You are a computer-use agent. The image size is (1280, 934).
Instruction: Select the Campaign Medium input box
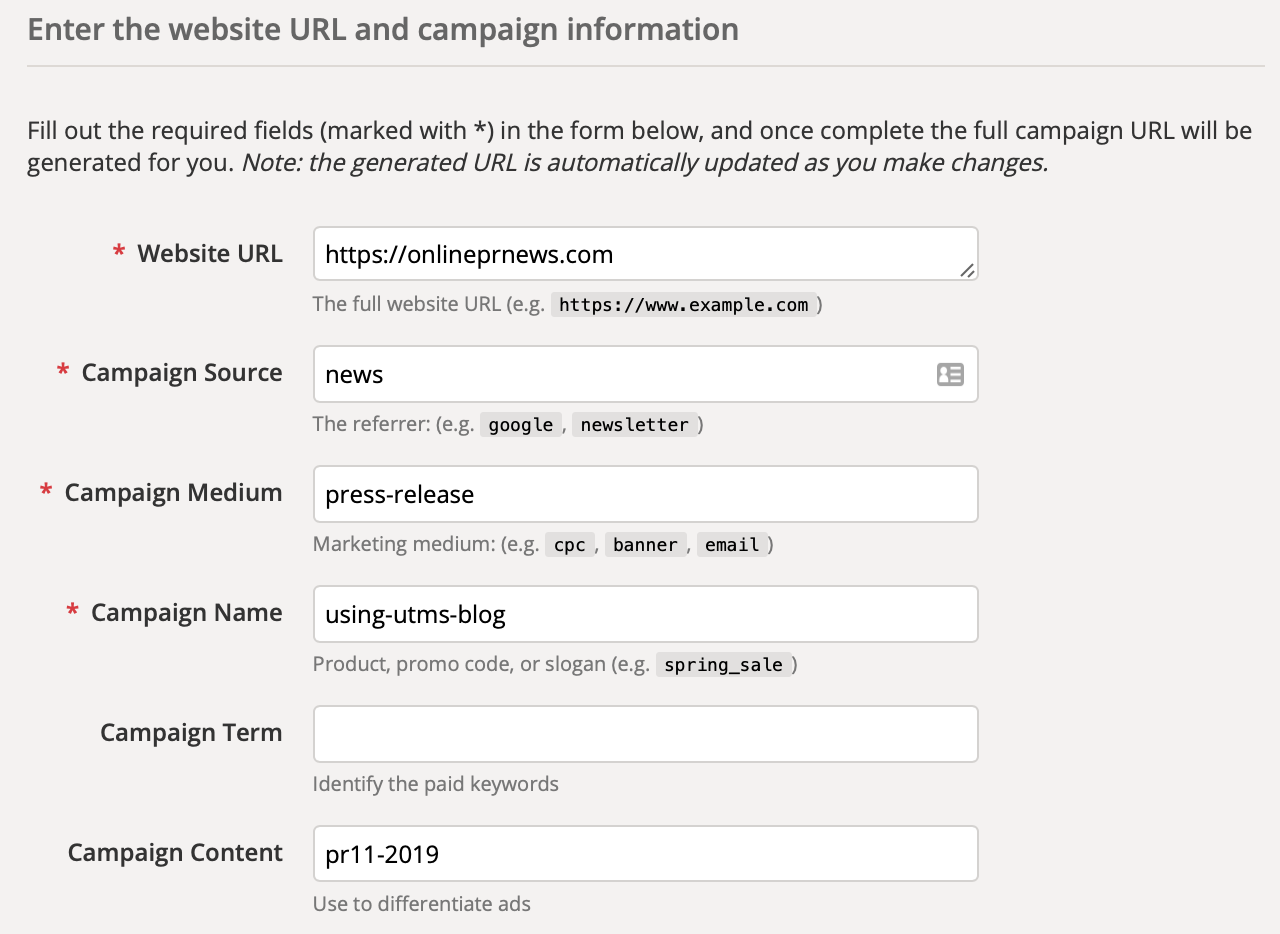coord(645,494)
